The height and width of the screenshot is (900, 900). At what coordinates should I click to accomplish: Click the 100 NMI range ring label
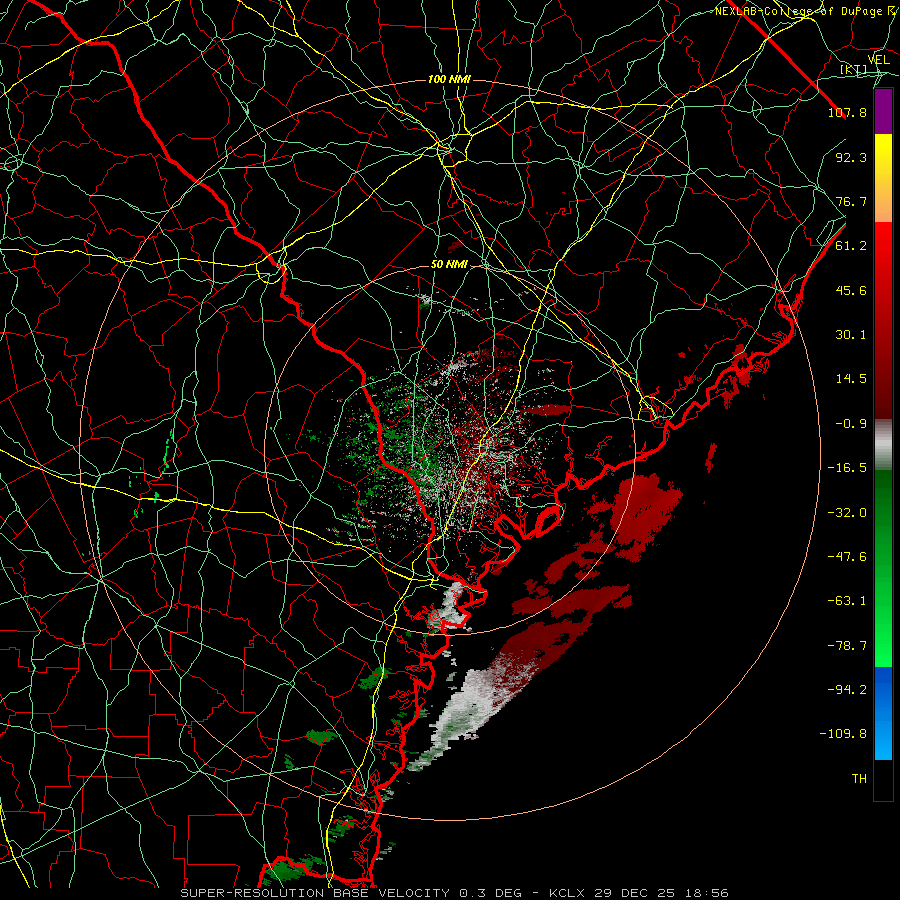(449, 79)
